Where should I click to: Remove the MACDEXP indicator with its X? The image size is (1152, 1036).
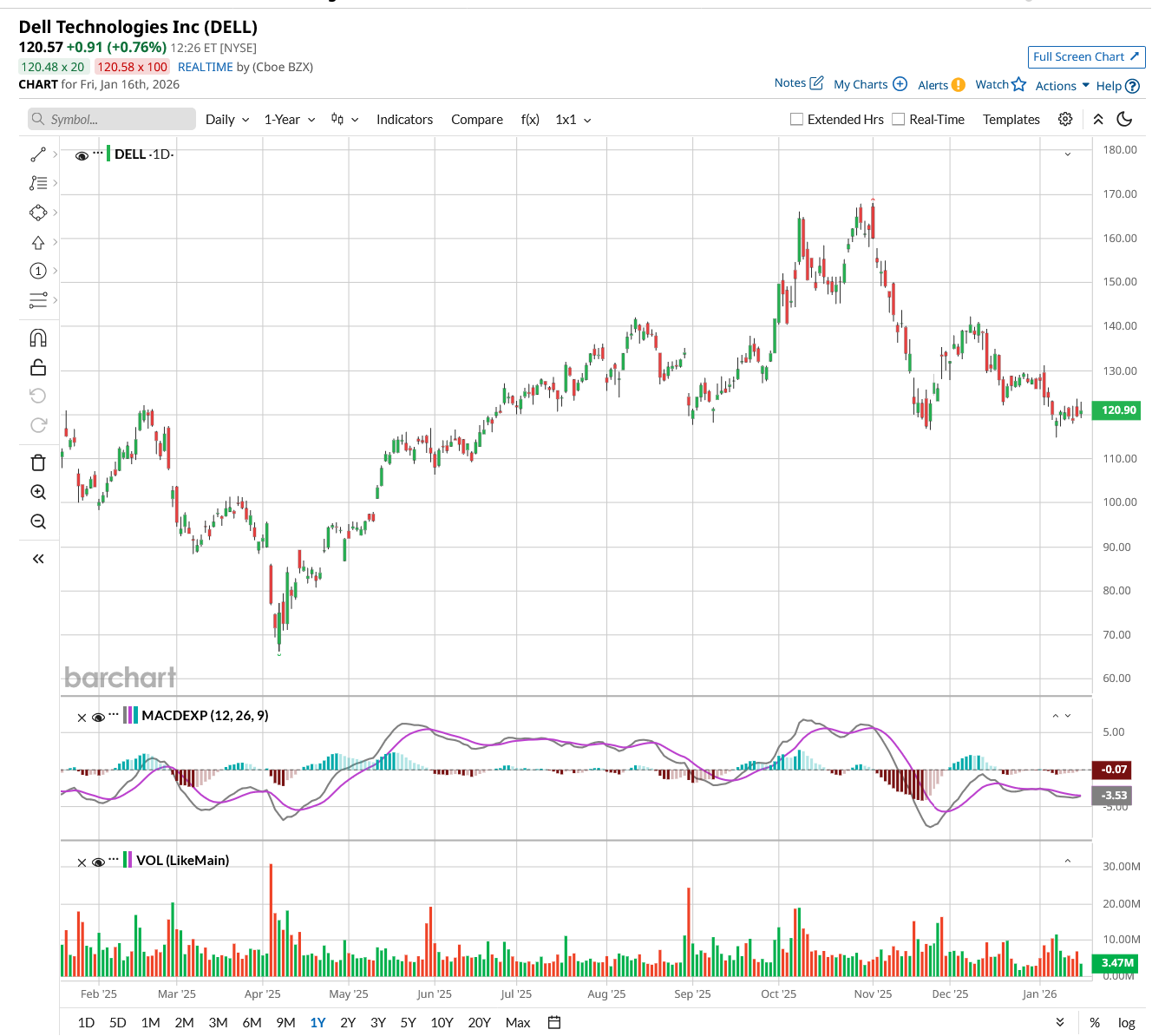click(82, 718)
